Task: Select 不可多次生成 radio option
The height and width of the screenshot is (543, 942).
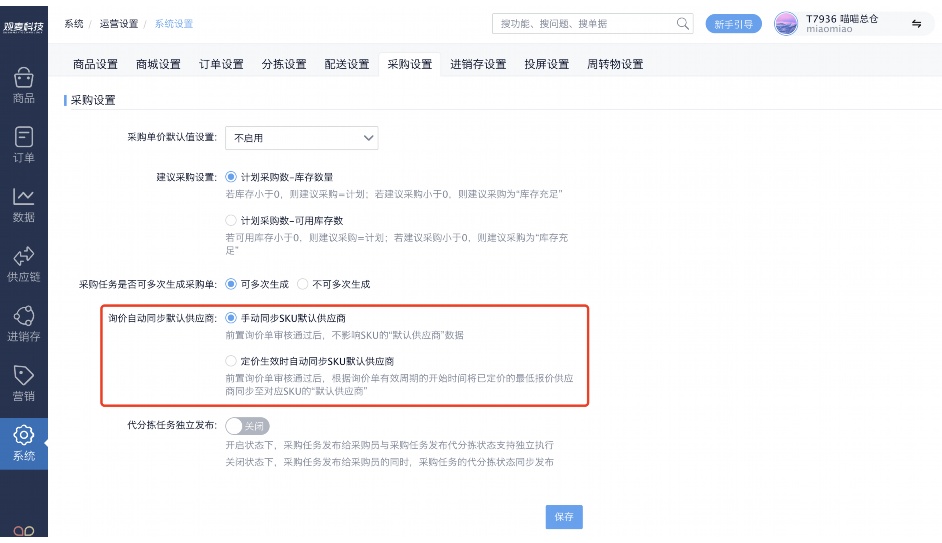Action: point(302,284)
